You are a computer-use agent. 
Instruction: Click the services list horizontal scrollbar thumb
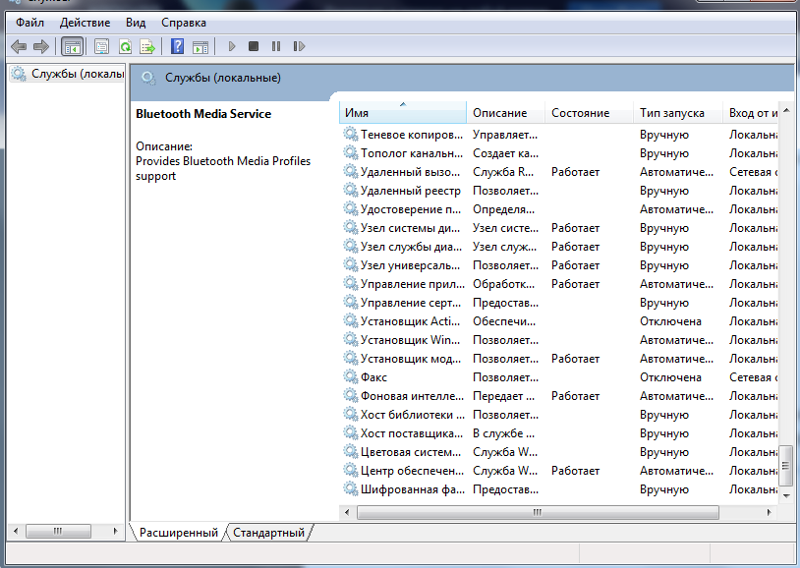coord(538,512)
